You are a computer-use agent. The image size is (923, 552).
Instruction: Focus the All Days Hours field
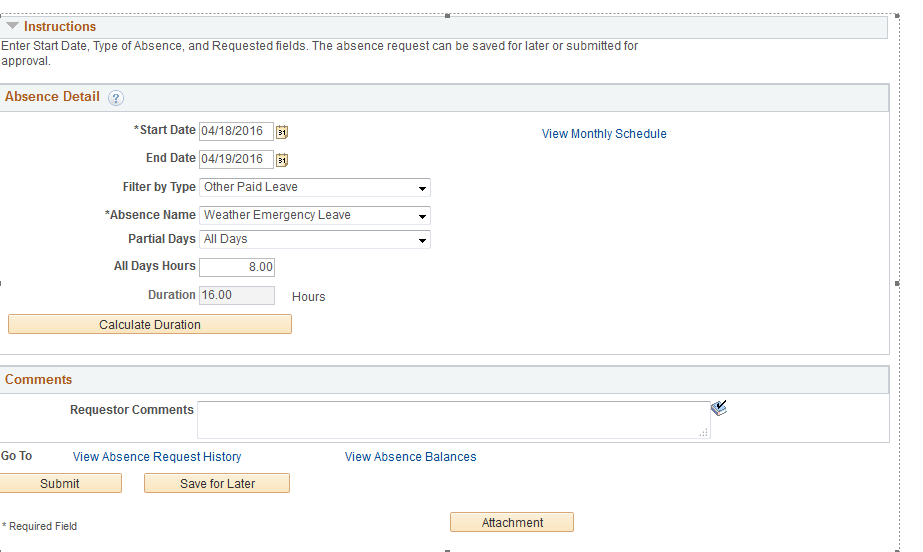pos(237,267)
